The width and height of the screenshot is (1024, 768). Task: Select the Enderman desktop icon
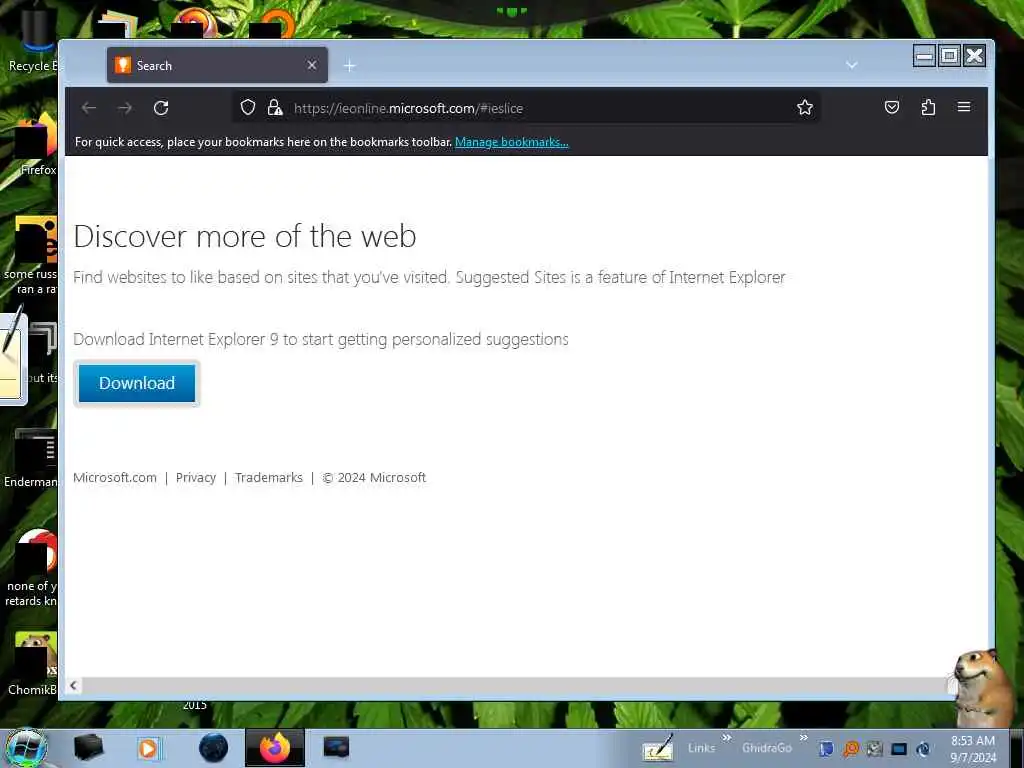point(31,458)
